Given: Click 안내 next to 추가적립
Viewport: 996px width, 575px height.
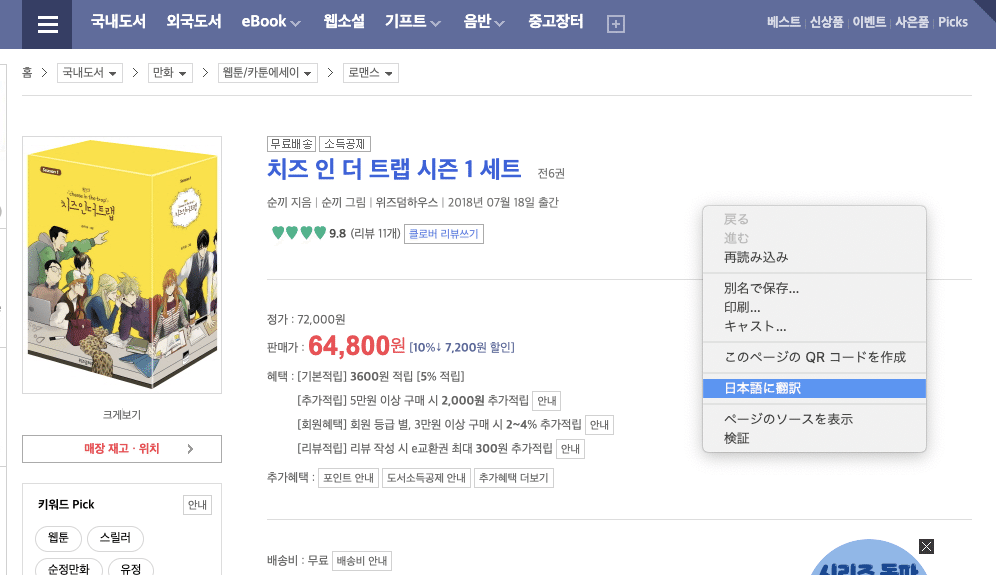Looking at the screenshot, I should pos(546,401).
